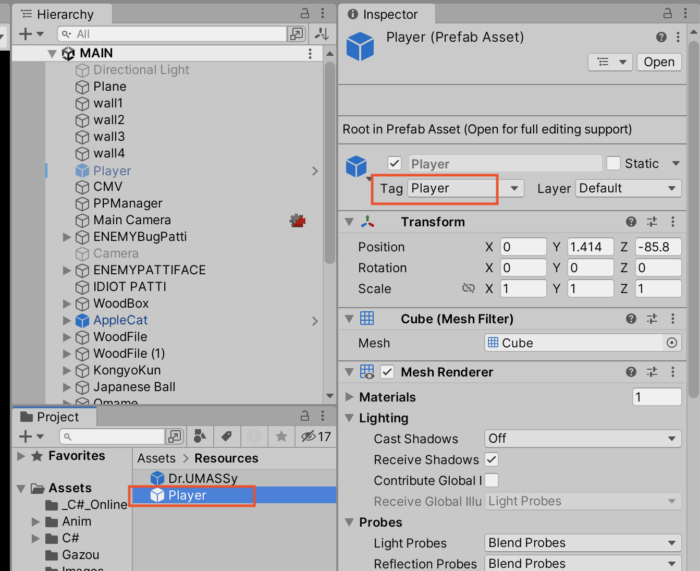Open the prefab list view dropdown button
Screen dimensions: 700x571
610,62
